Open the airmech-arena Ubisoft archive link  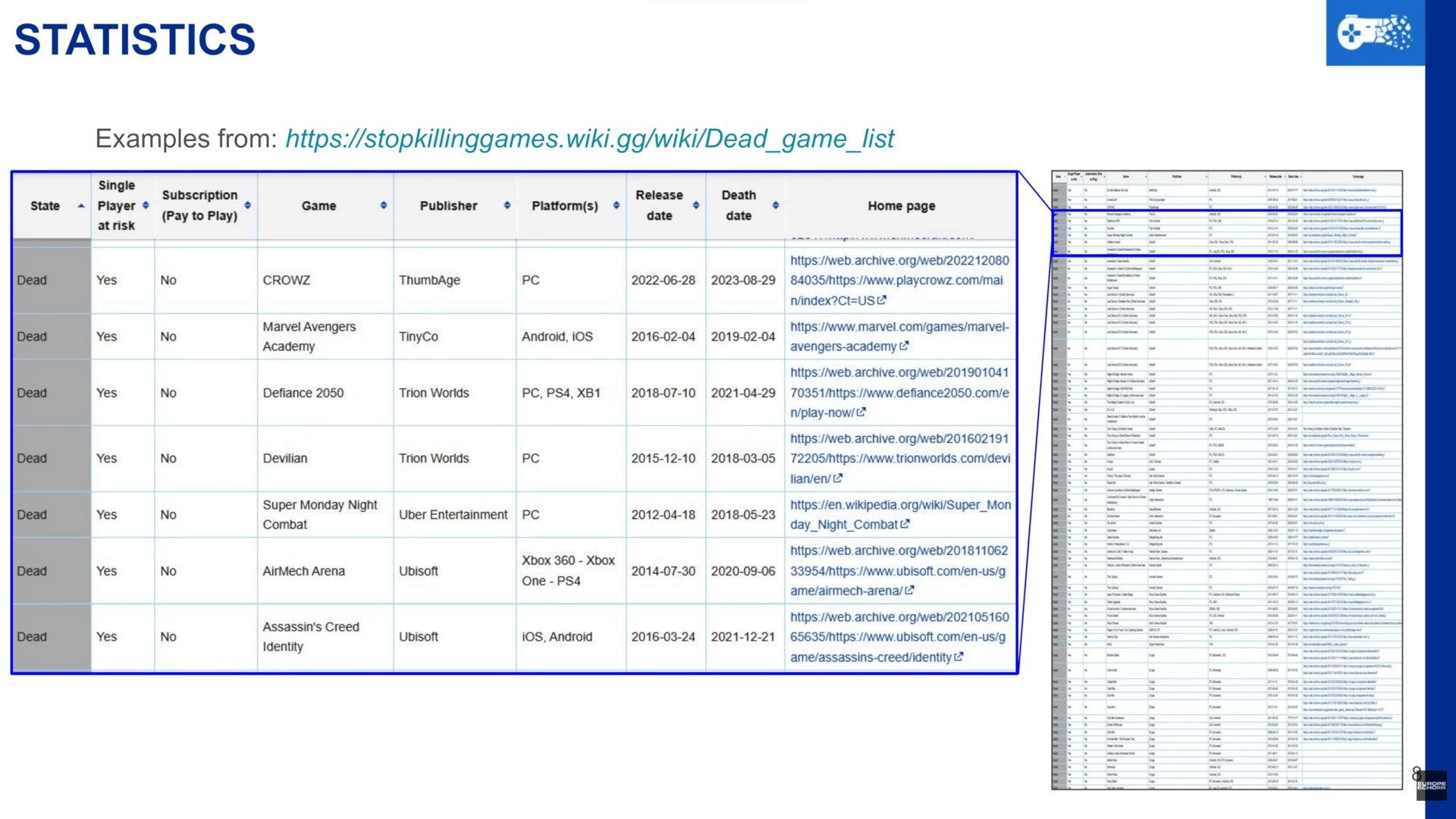899,571
